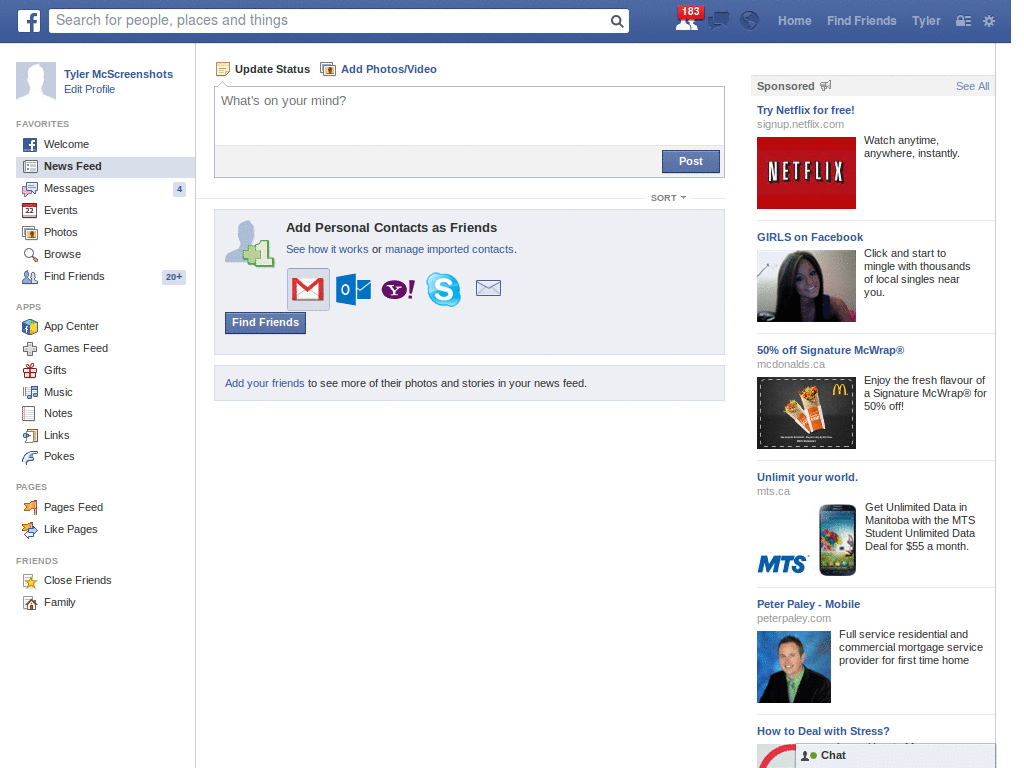Click the other email envelope icon
Image resolution: width=1024 pixels, height=768 pixels.
tap(488, 288)
